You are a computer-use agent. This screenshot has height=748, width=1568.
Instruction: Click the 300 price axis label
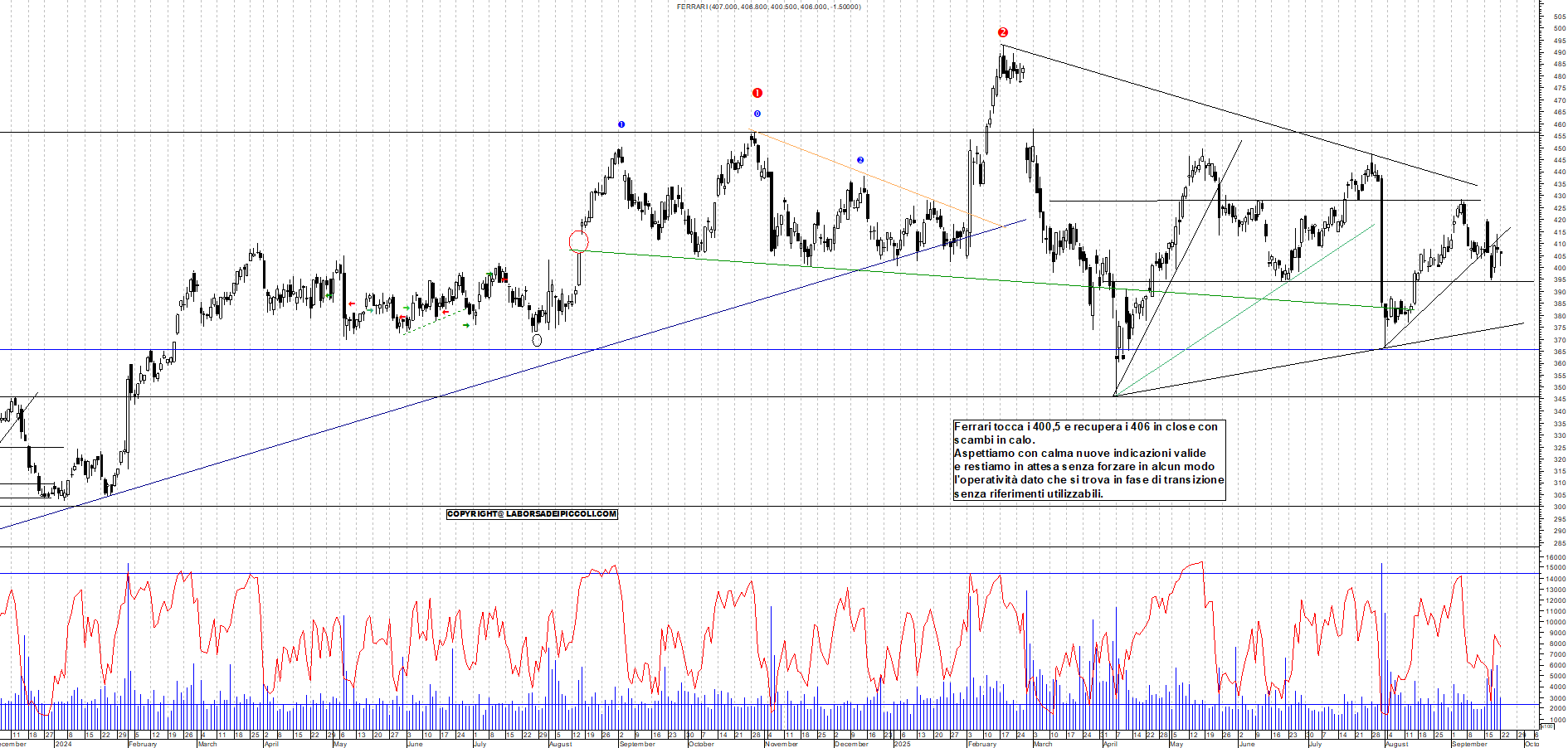(1559, 507)
